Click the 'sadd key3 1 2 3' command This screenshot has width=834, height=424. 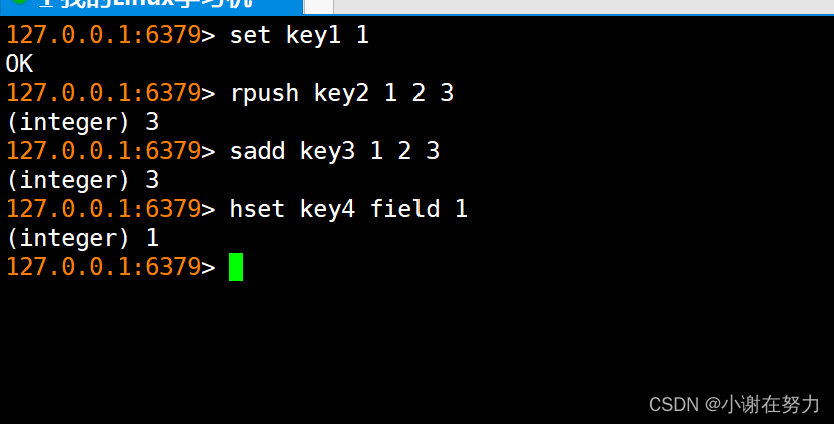coord(335,151)
